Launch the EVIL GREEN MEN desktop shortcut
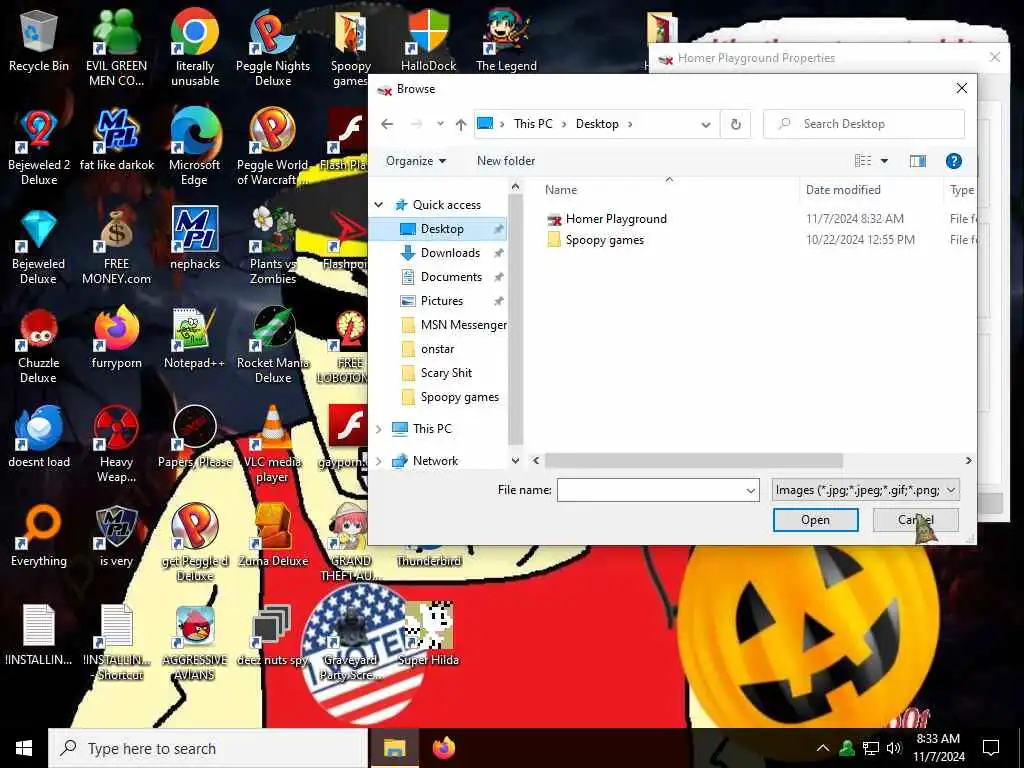The height and width of the screenshot is (768, 1024). pos(116,48)
